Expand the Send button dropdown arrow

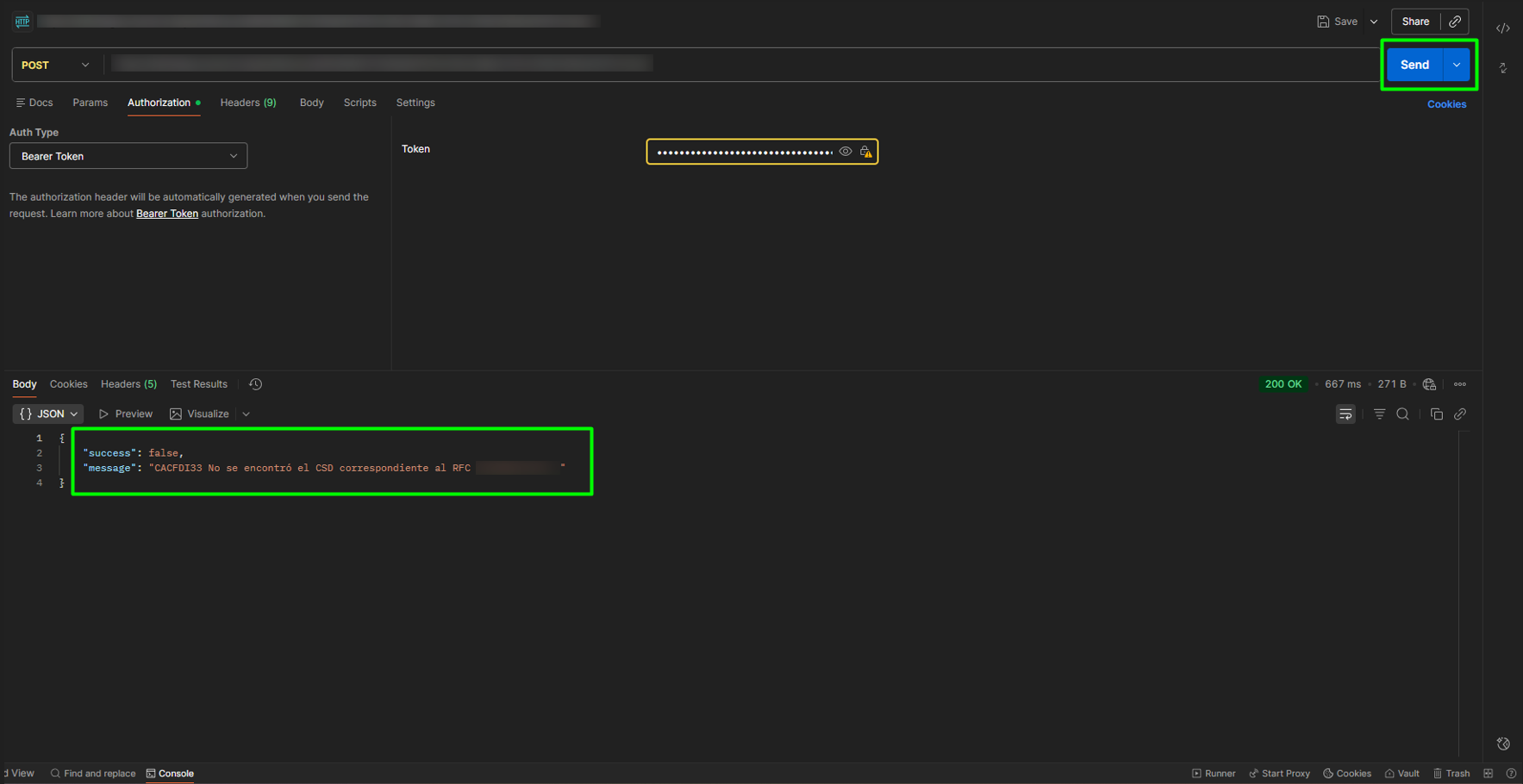(x=1457, y=65)
